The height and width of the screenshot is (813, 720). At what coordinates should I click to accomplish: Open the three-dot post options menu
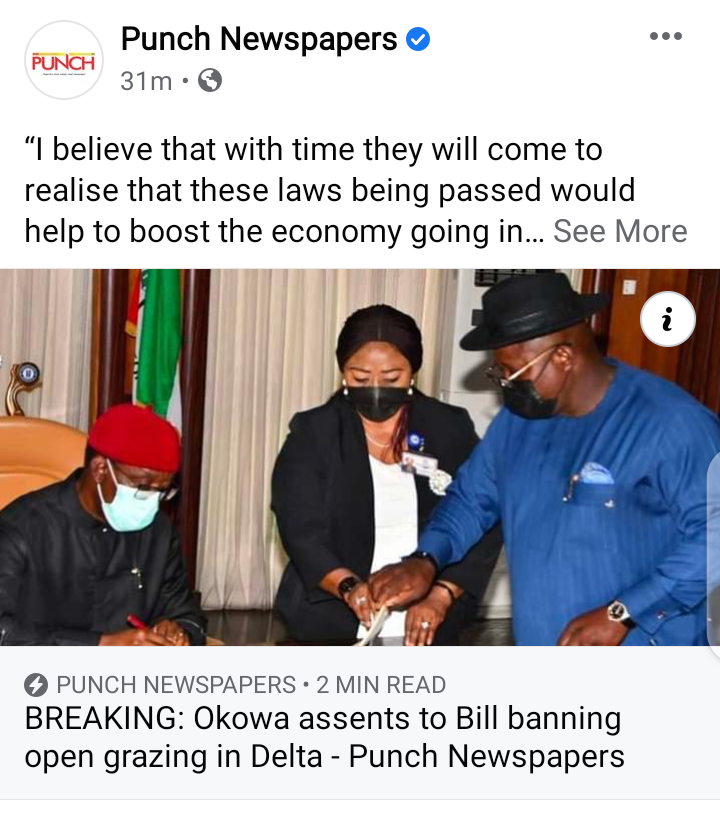coord(666,36)
